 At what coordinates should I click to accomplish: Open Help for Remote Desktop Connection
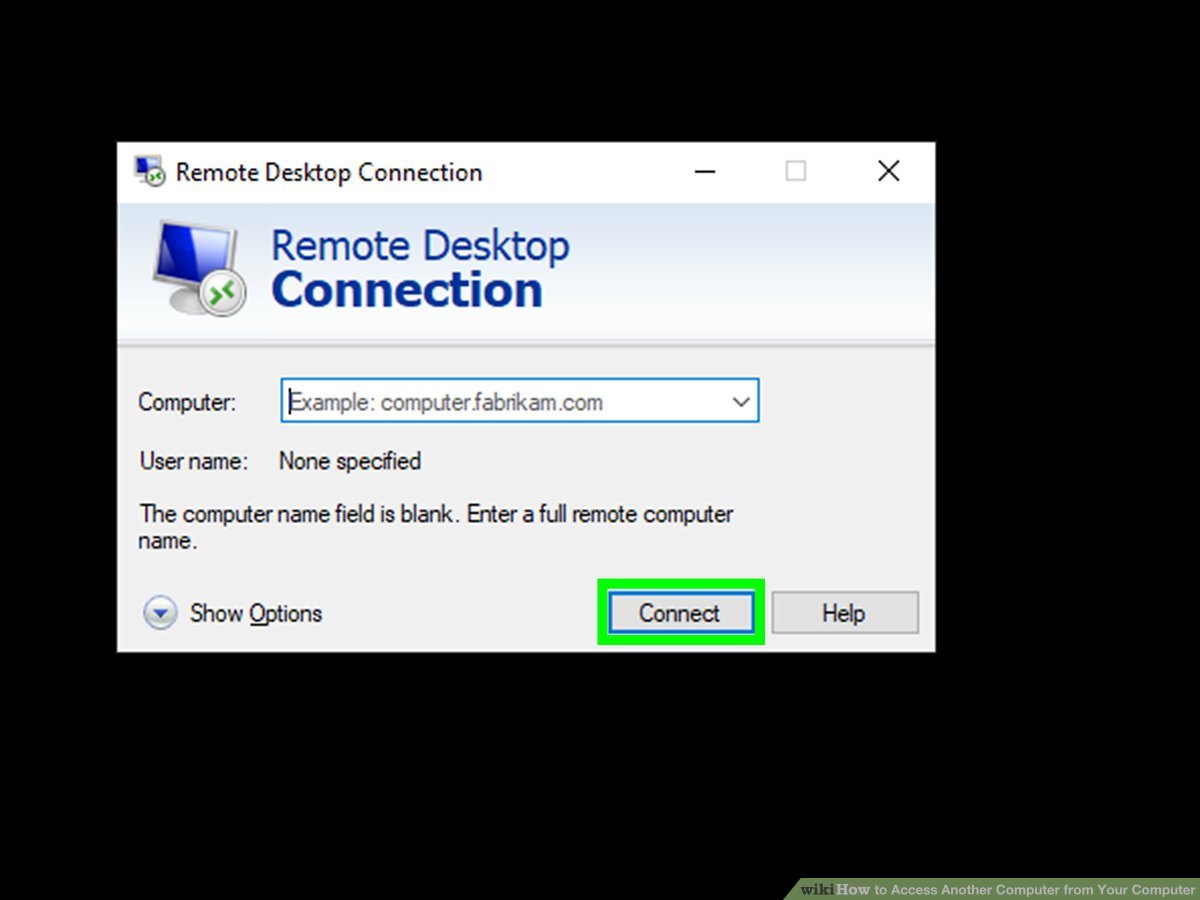pos(845,613)
